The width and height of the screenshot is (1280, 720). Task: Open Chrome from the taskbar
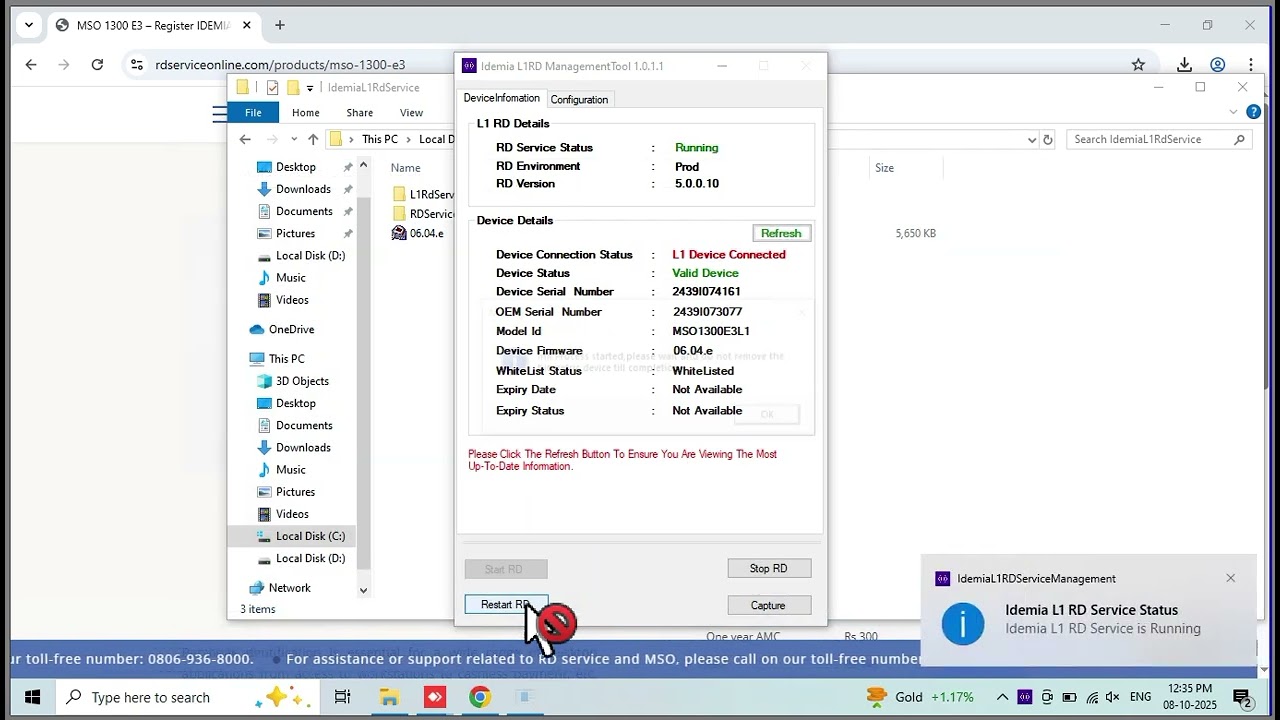click(480, 697)
